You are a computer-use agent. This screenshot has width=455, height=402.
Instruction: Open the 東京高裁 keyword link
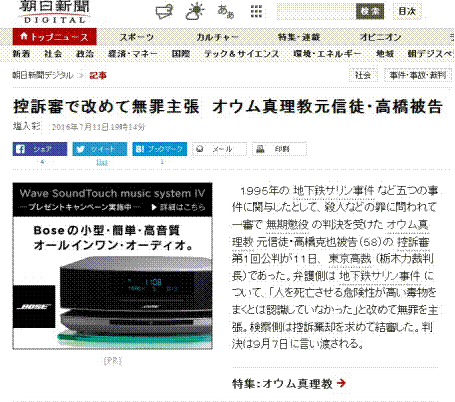(x=350, y=259)
